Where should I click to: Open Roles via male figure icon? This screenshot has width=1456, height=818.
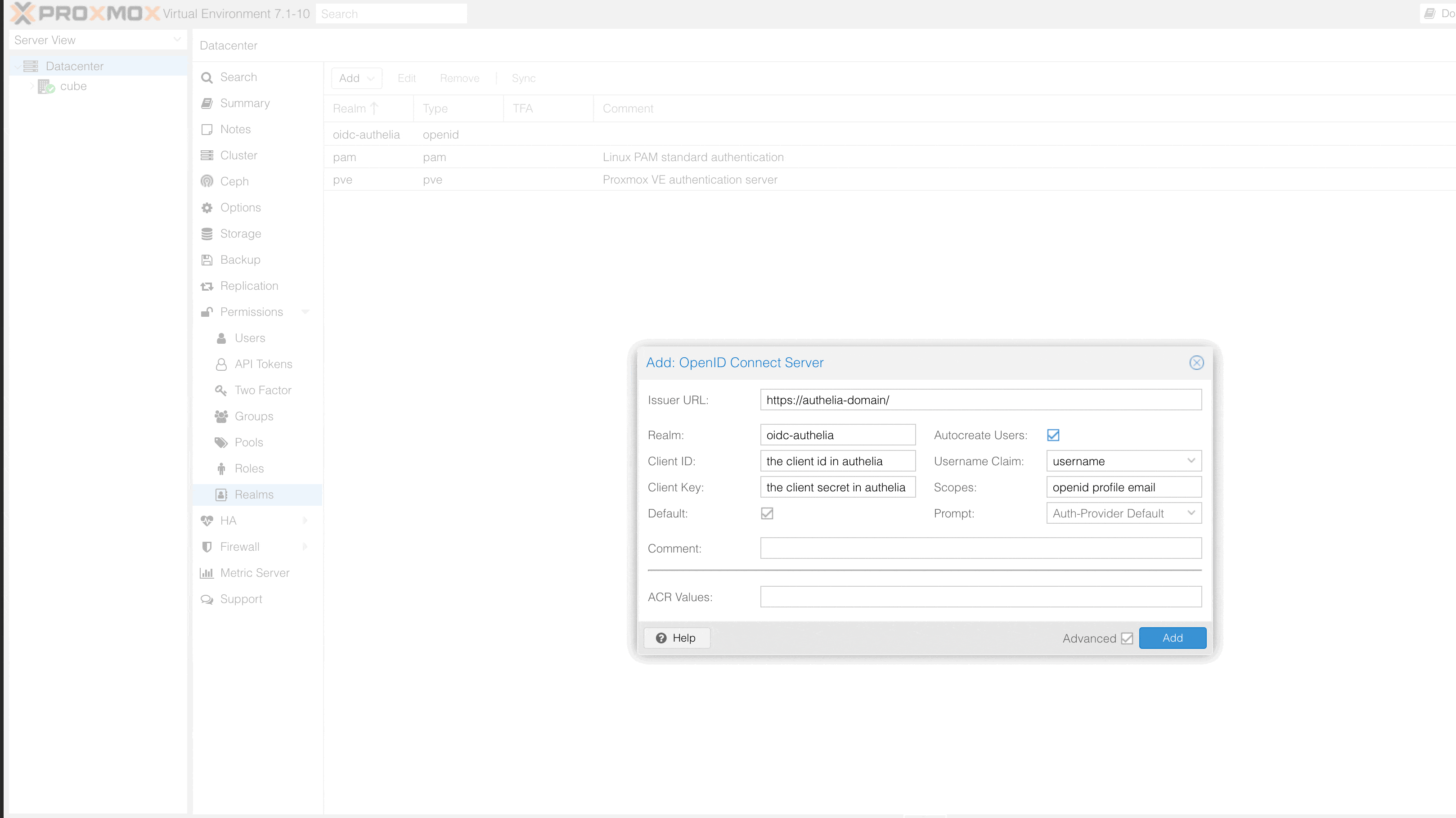[221, 469]
